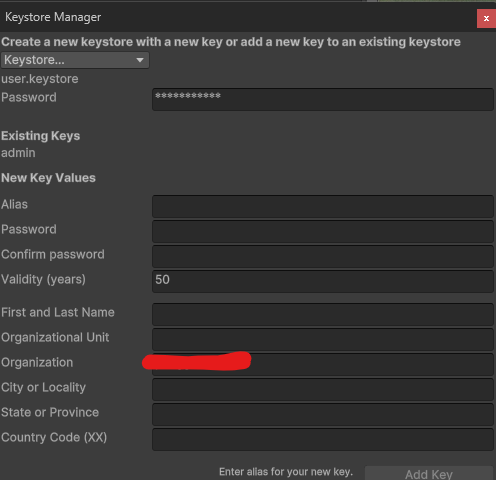Click the 'user.keystore' path text
The image size is (496, 480).
coord(40,79)
